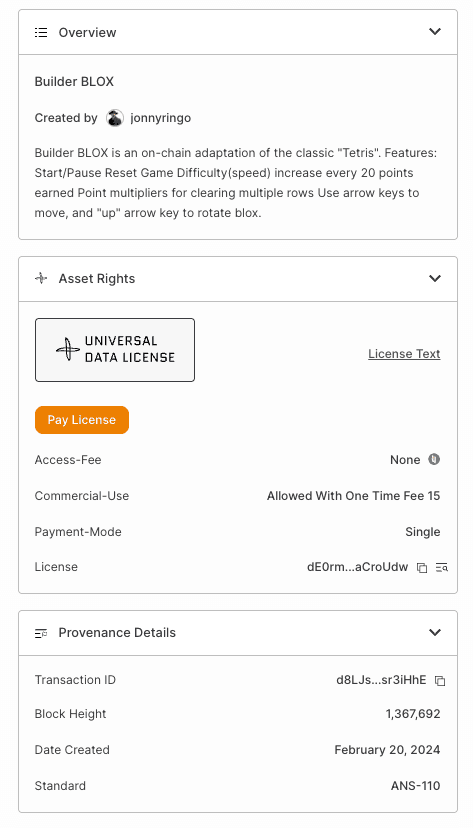Collapse the Asset Rights section chevron

click(434, 278)
